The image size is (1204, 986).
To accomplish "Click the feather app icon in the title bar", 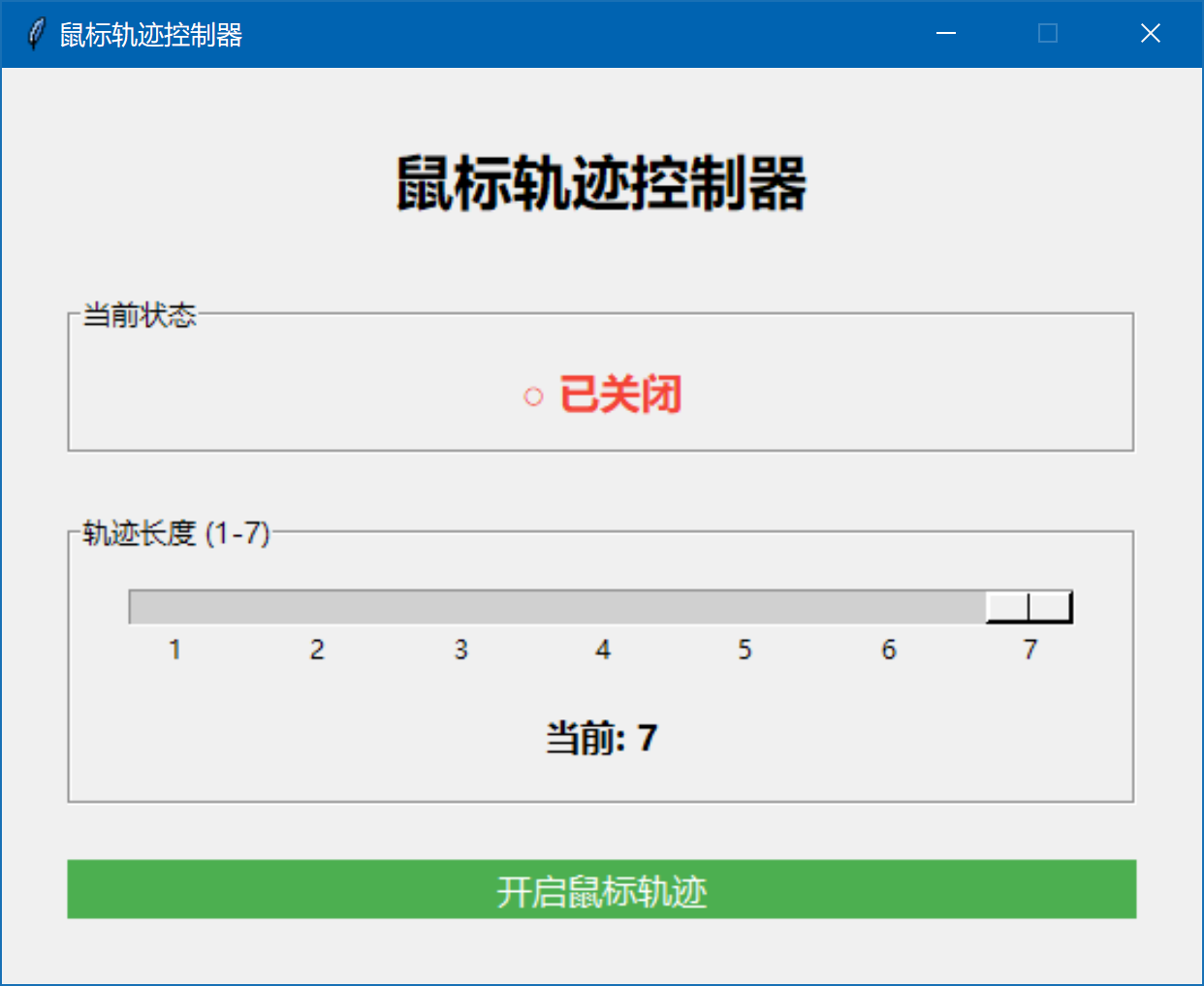I will (36, 34).
